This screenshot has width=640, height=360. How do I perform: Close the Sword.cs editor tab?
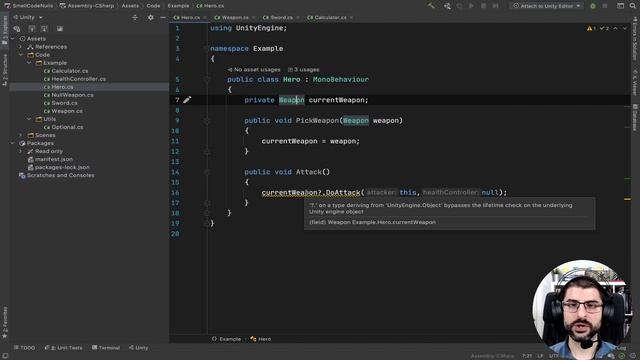click(298, 18)
